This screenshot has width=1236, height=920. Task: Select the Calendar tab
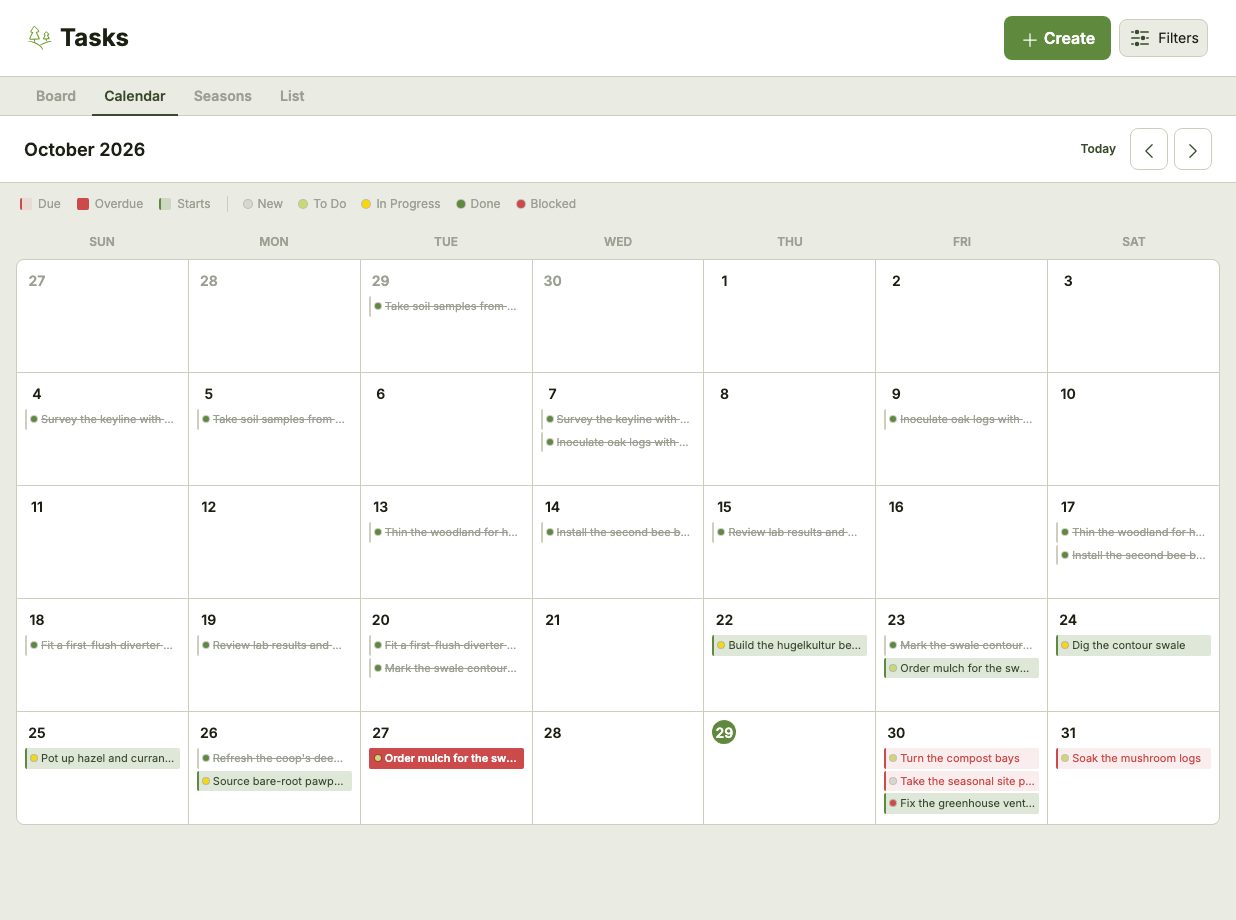coord(135,96)
